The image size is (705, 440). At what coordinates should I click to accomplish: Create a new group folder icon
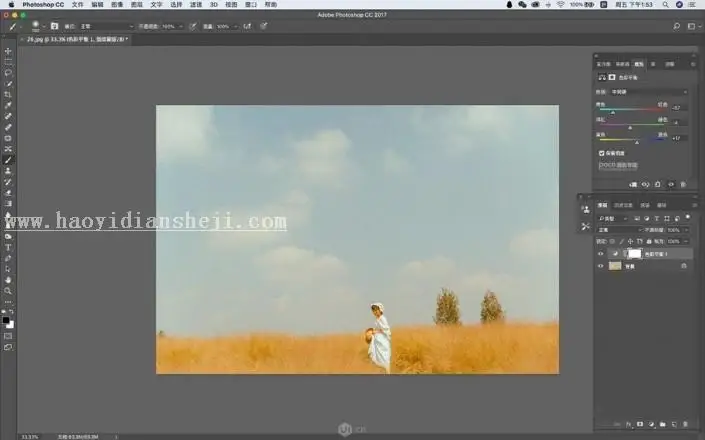663,424
